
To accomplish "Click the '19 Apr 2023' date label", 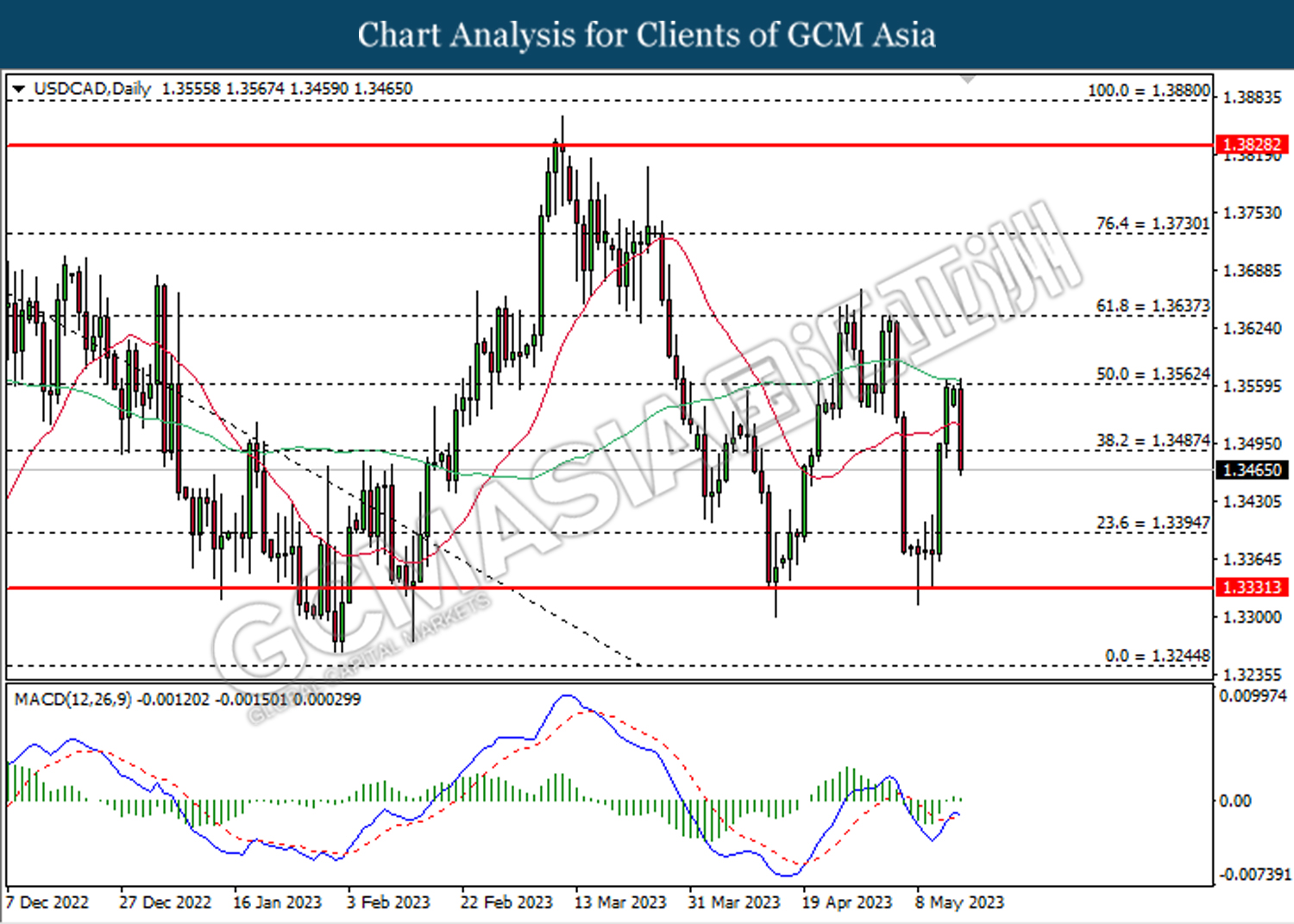I will point(847,902).
